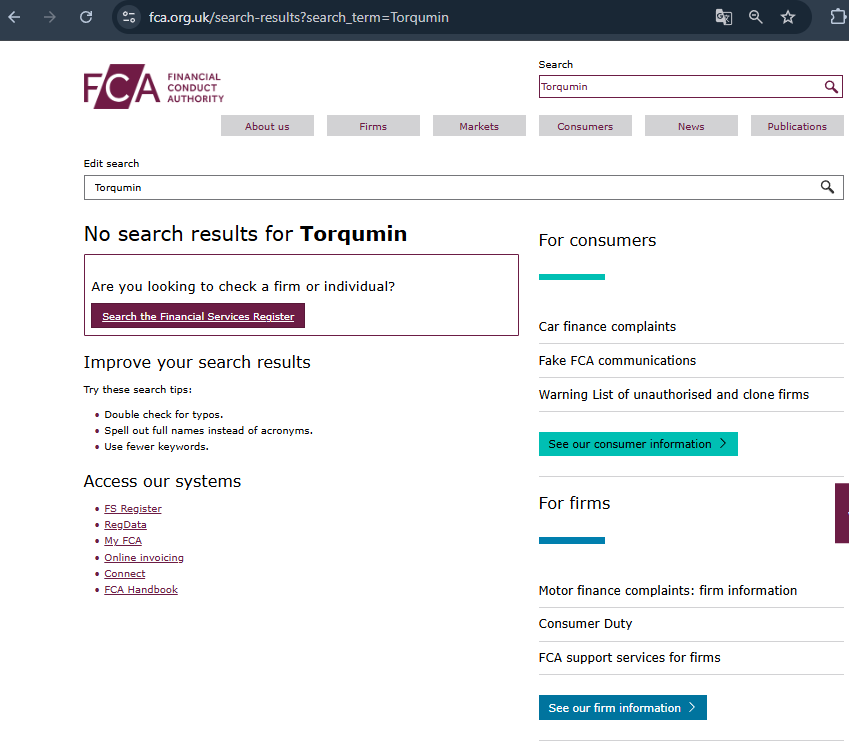Screen dimensions: 849x744
Task: Click the 'Double check for typos.' tip
Action: click(164, 414)
